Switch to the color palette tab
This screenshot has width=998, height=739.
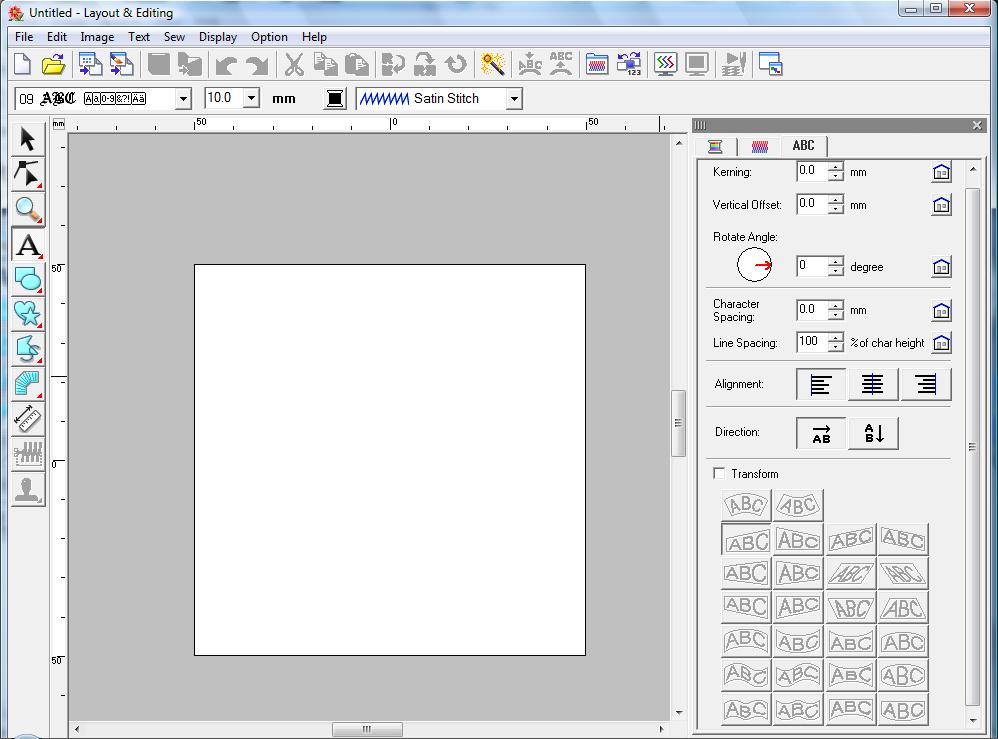715,146
